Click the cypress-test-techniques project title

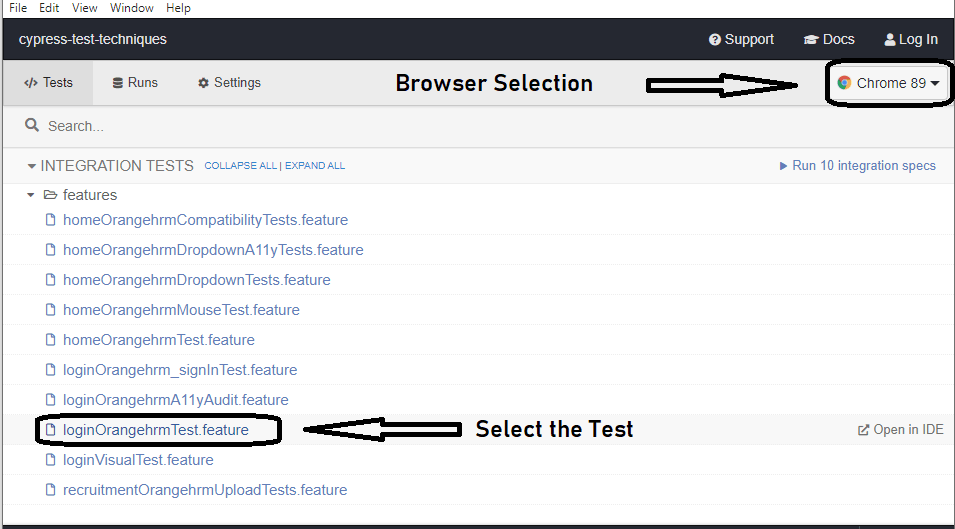pos(93,40)
